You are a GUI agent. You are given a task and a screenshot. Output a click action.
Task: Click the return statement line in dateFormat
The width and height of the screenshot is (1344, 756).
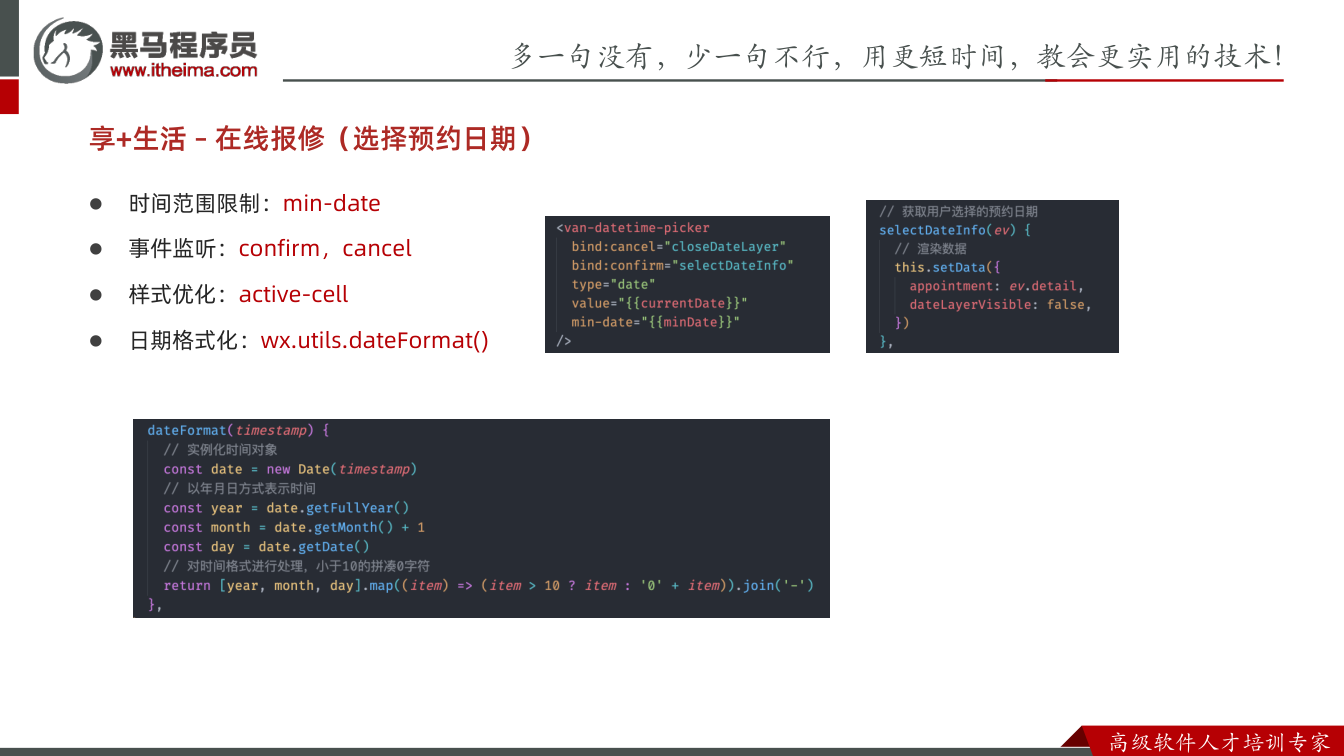coord(489,585)
